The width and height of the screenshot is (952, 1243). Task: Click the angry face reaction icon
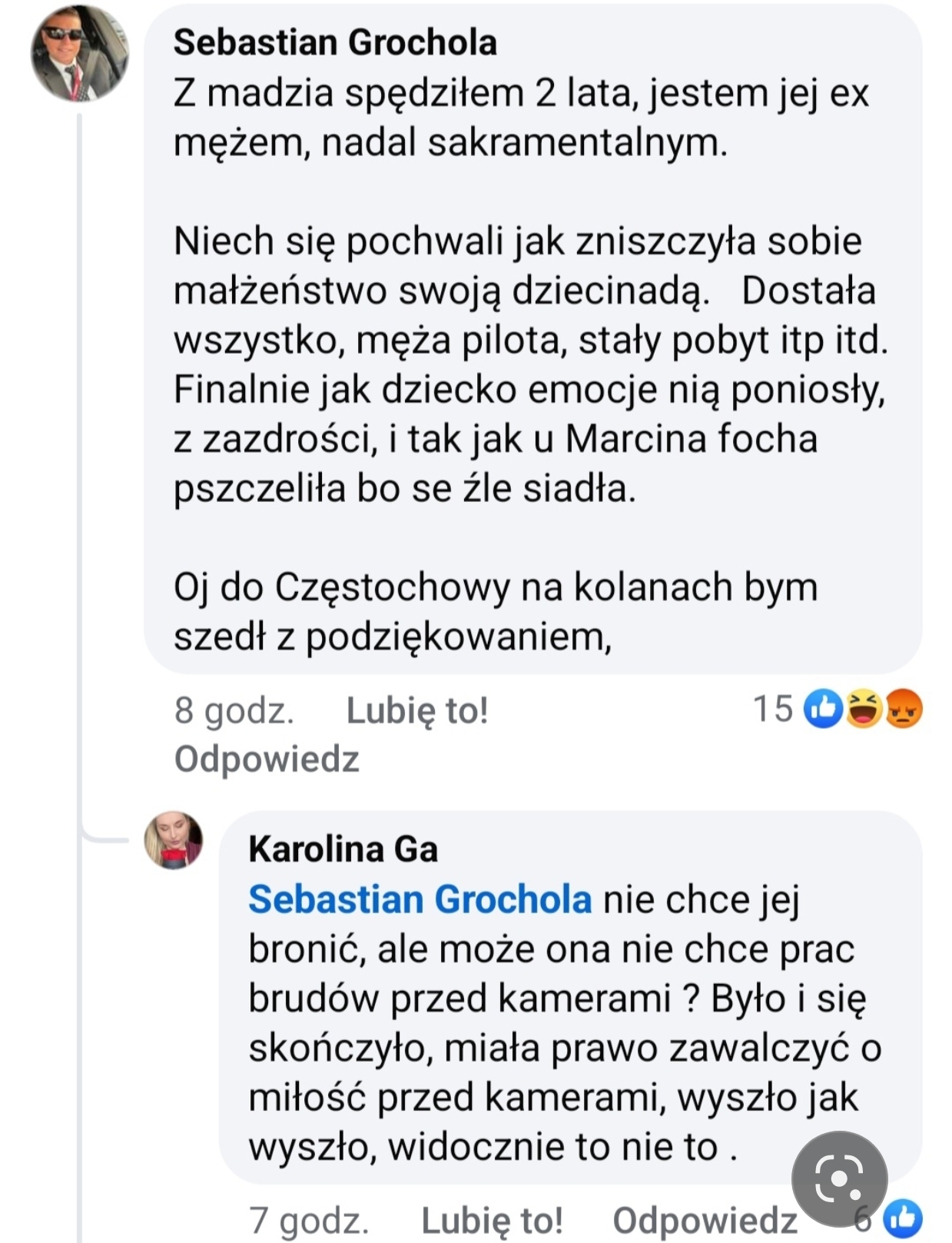pyautogui.click(x=904, y=709)
